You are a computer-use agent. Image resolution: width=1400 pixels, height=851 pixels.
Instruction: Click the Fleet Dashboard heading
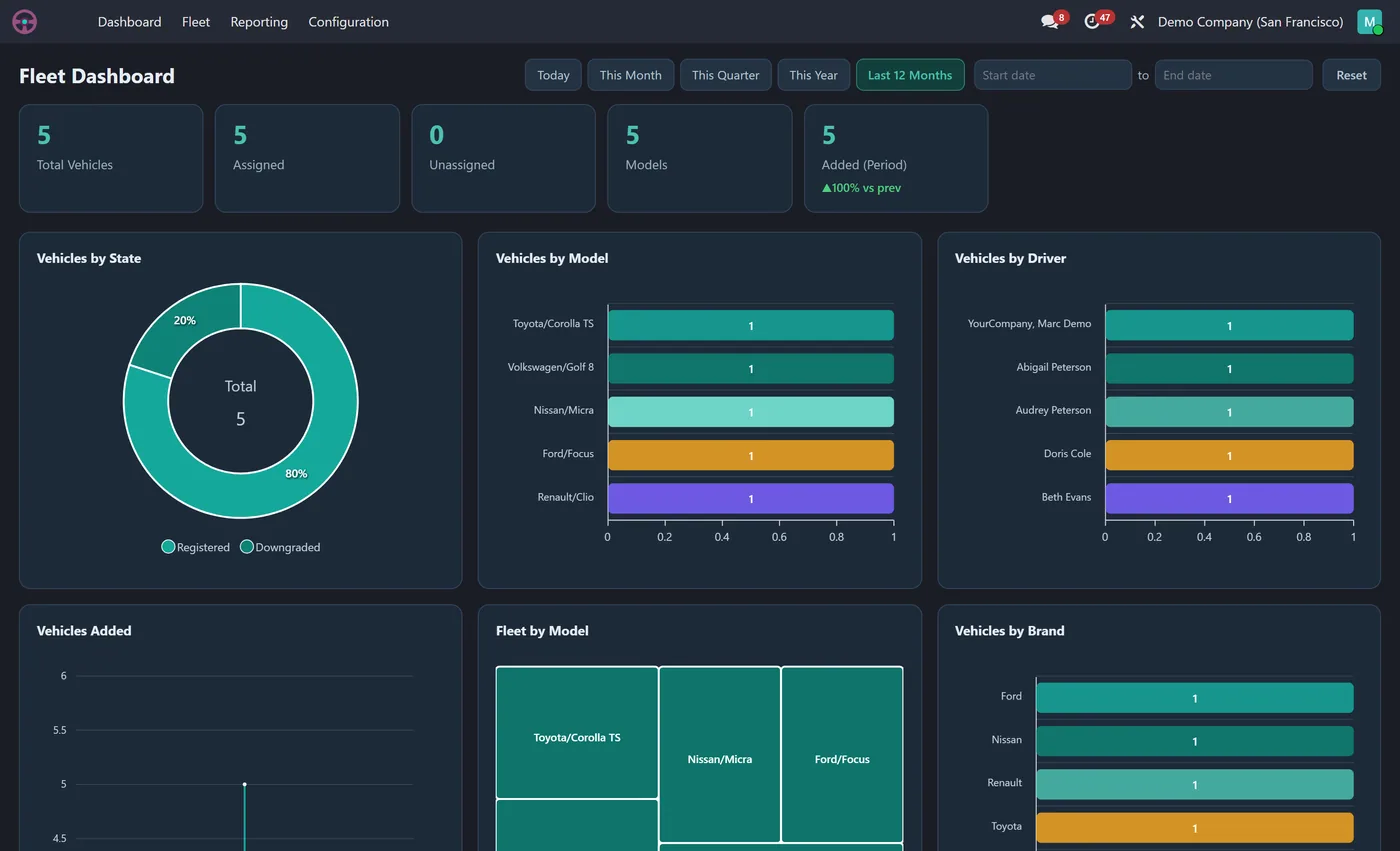coord(97,76)
